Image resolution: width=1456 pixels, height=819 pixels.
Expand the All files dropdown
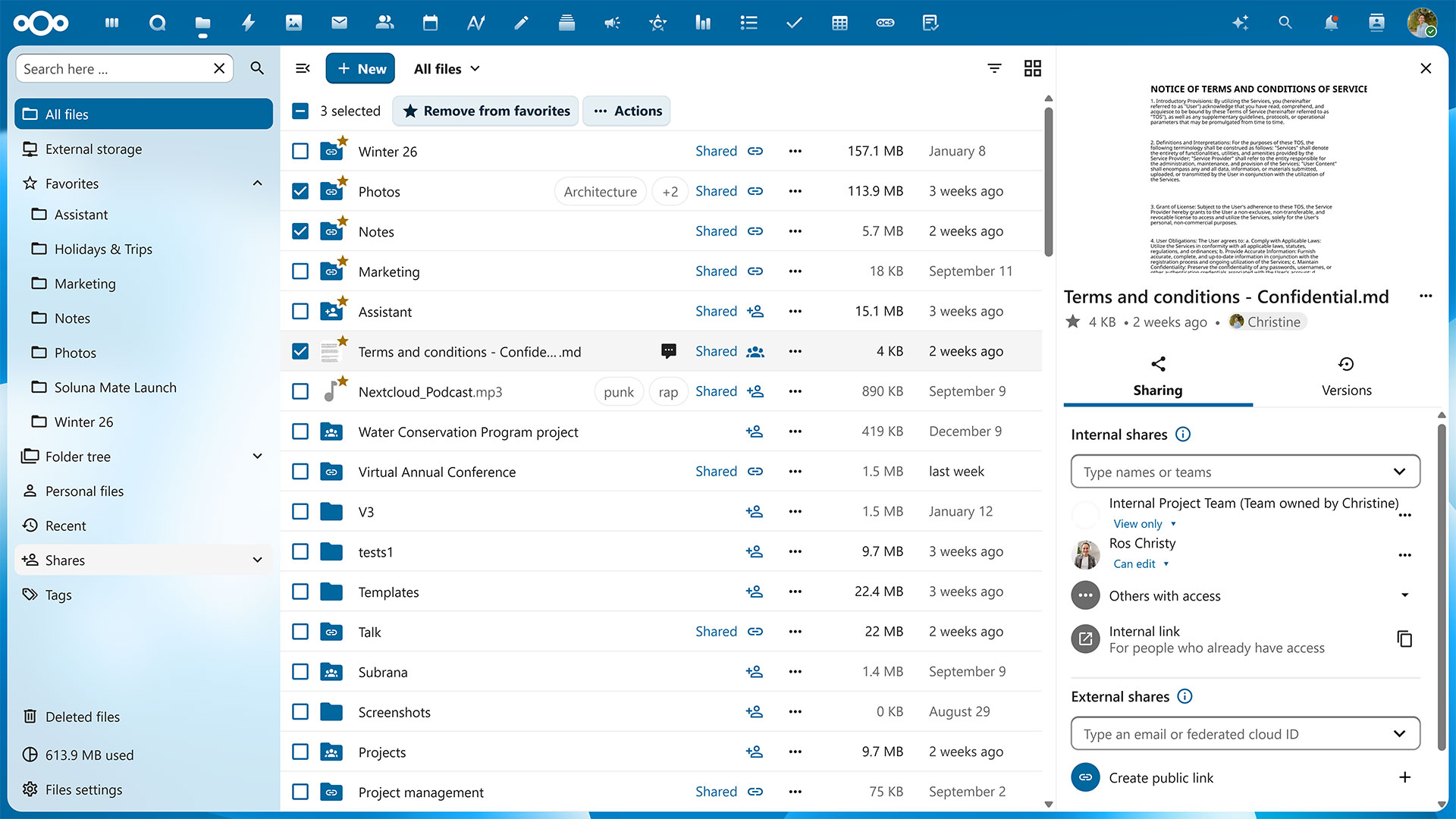447,68
